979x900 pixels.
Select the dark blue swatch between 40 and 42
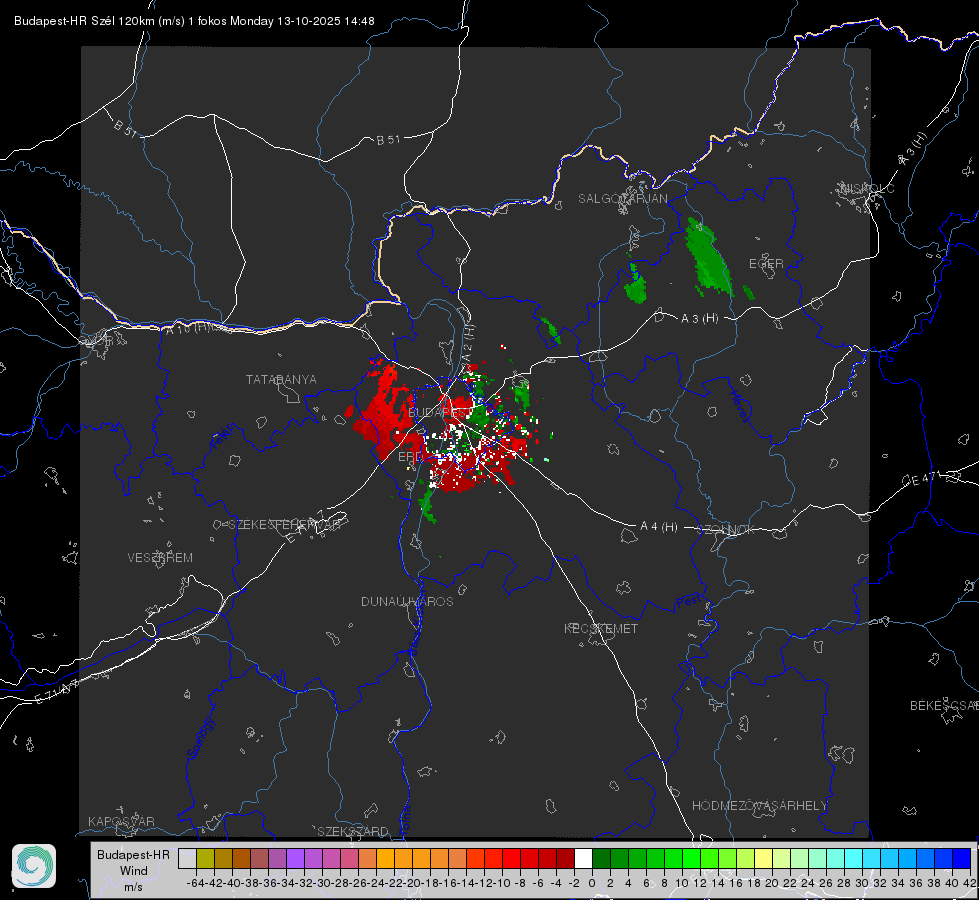pyautogui.click(x=962, y=858)
